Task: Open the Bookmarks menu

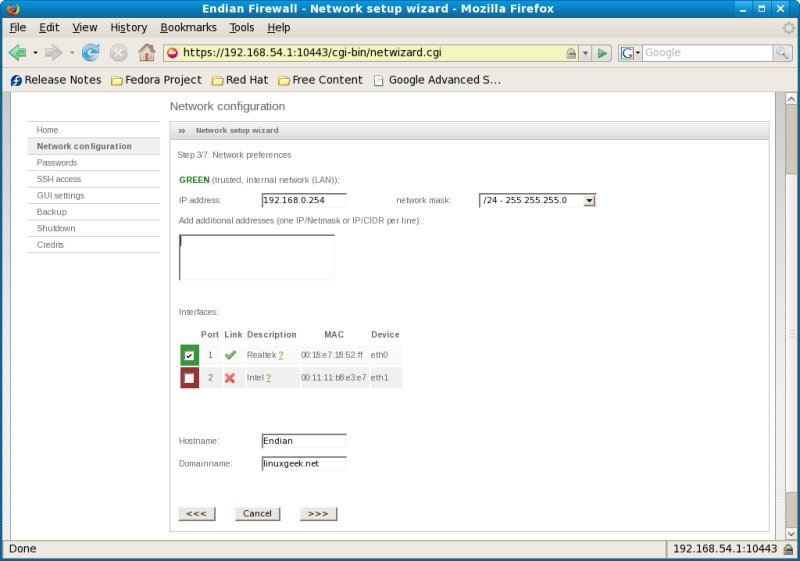Action: [x=188, y=28]
